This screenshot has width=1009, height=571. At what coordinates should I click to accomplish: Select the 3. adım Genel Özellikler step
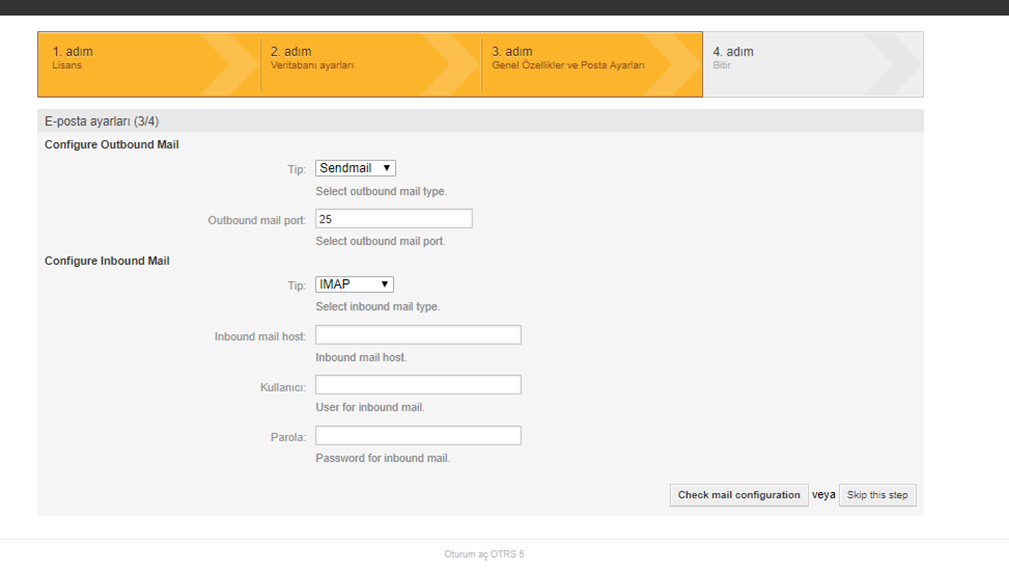(x=592, y=64)
